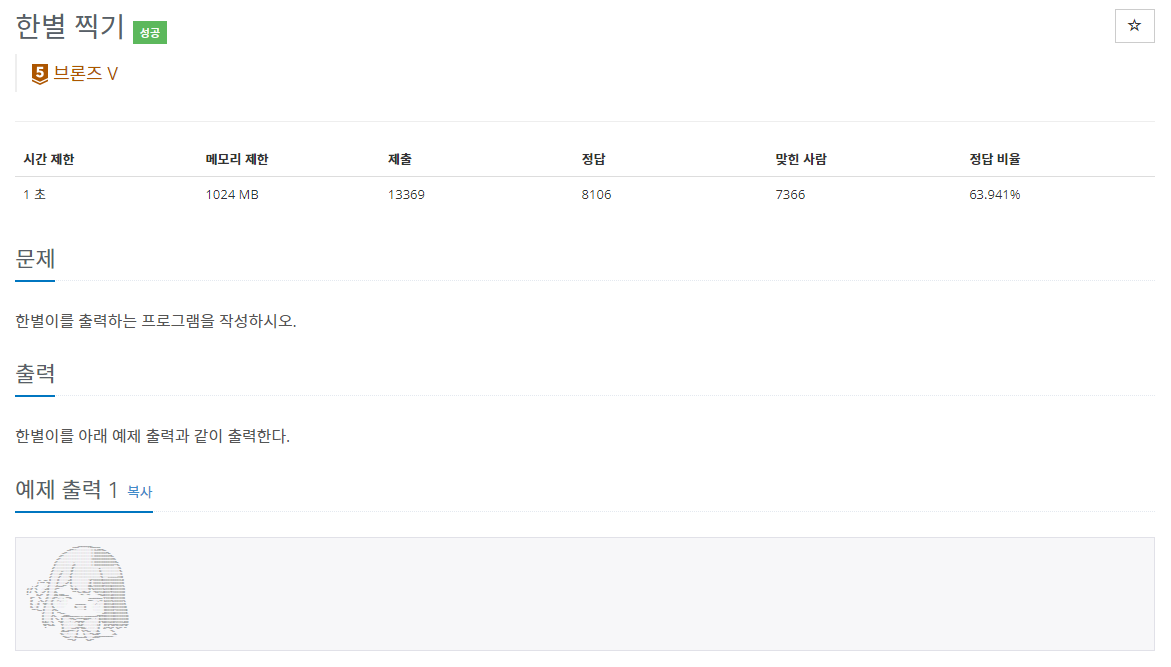Click the 문제 section heading
The image size is (1171, 667).
pyautogui.click(x=35, y=259)
